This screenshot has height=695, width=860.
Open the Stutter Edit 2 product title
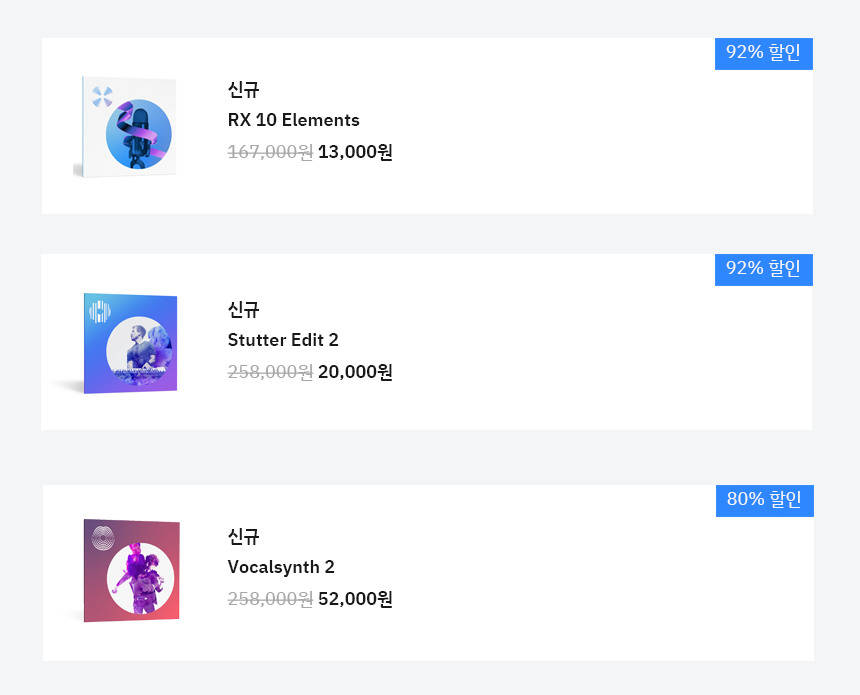tap(283, 340)
